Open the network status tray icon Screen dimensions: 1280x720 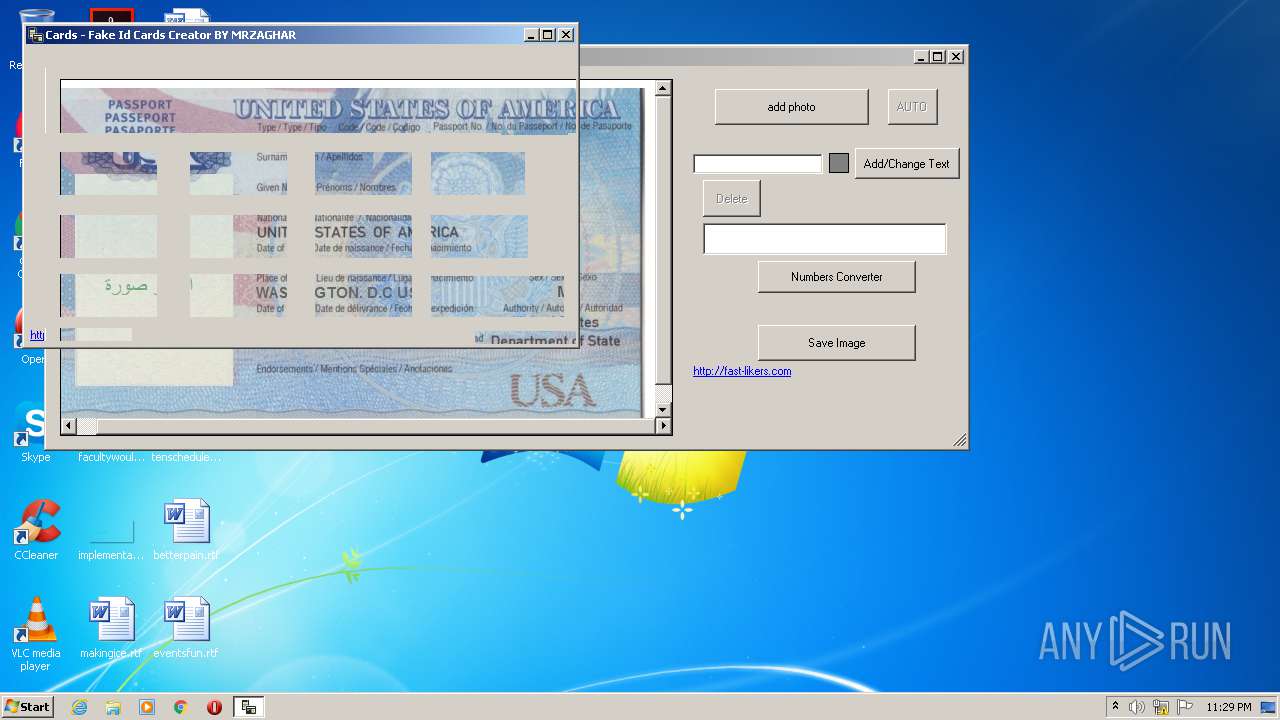tap(1161, 707)
